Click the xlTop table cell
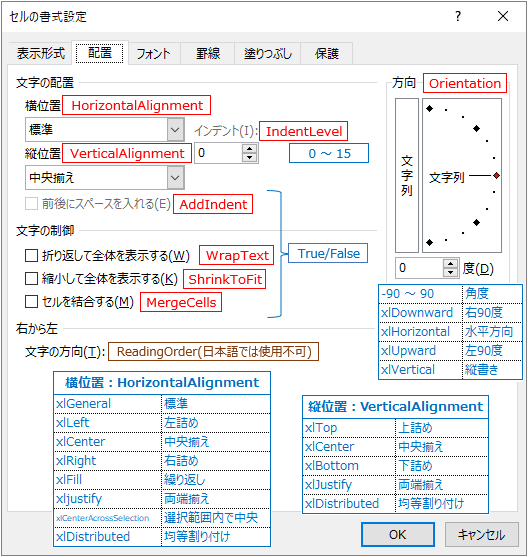 (x=349, y=428)
